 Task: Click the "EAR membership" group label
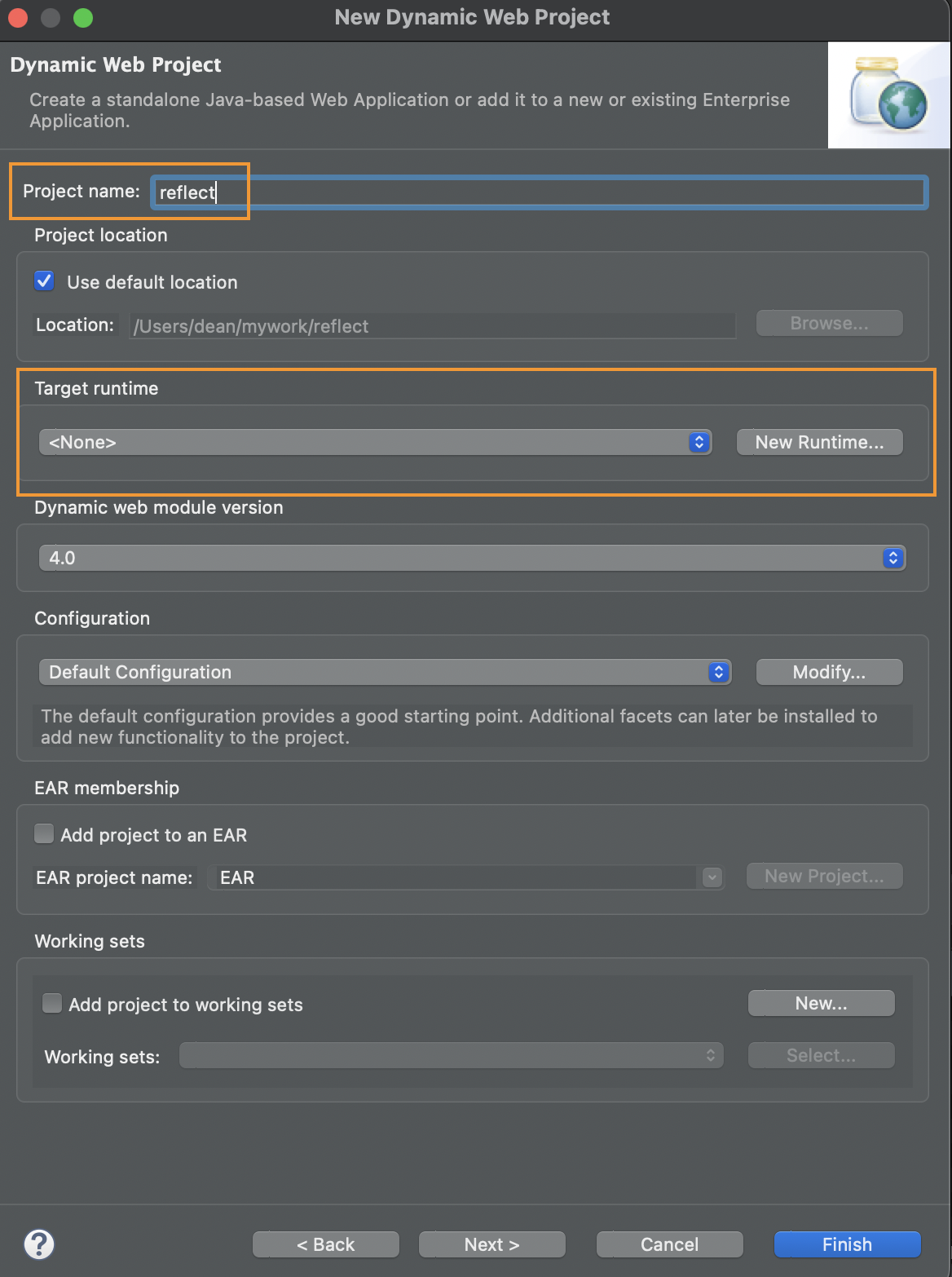[107, 788]
